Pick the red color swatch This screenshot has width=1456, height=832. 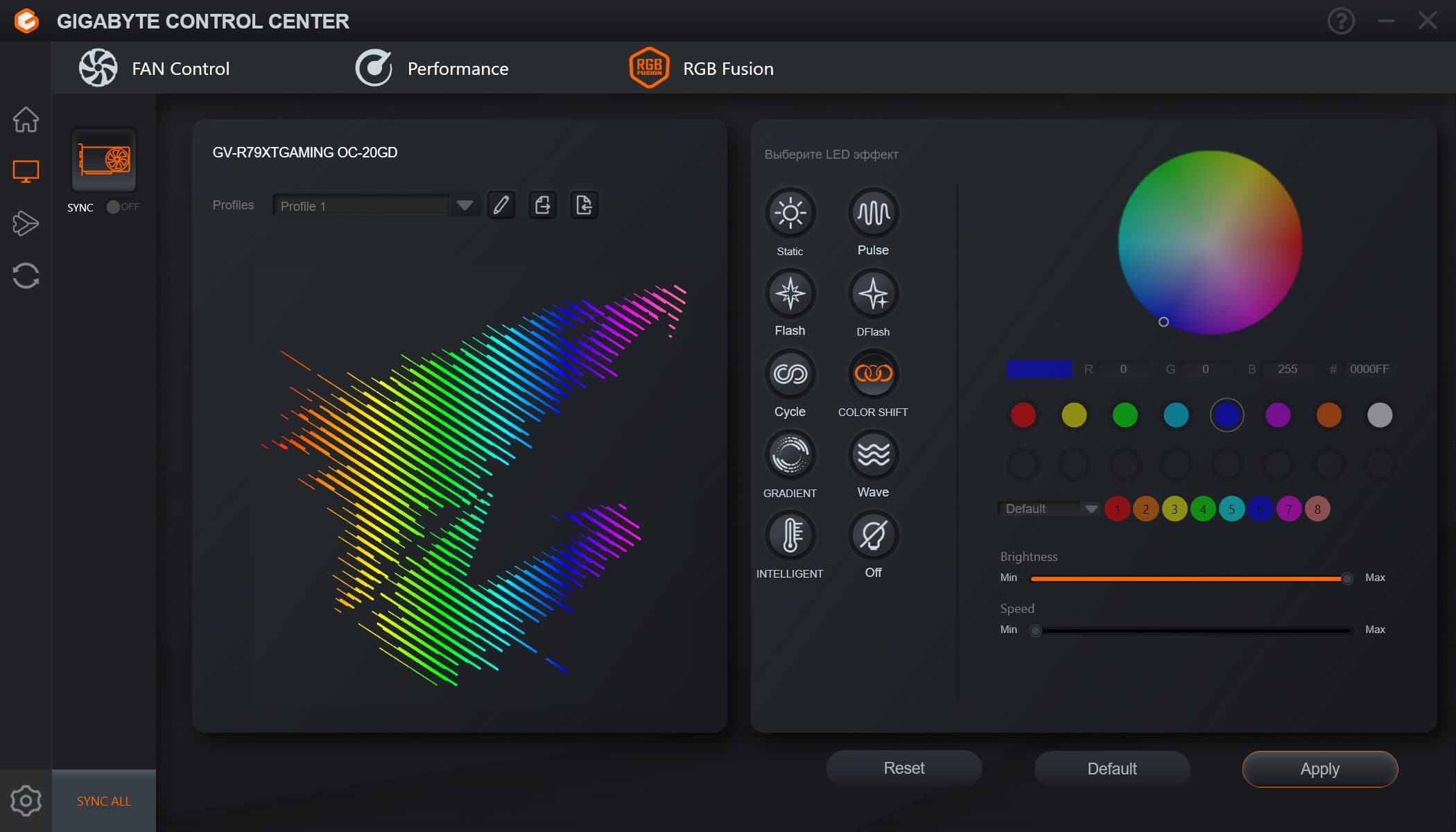(x=1023, y=415)
